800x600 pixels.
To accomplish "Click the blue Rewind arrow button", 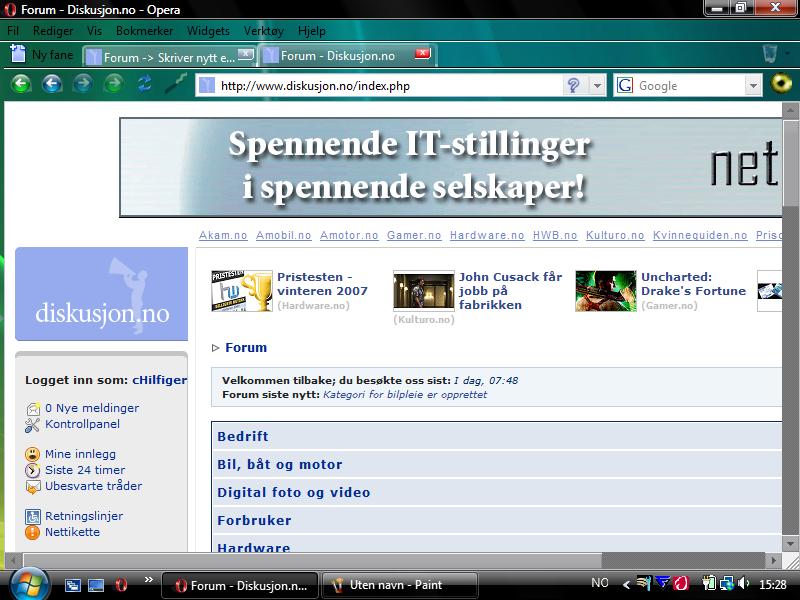I will [x=52, y=84].
